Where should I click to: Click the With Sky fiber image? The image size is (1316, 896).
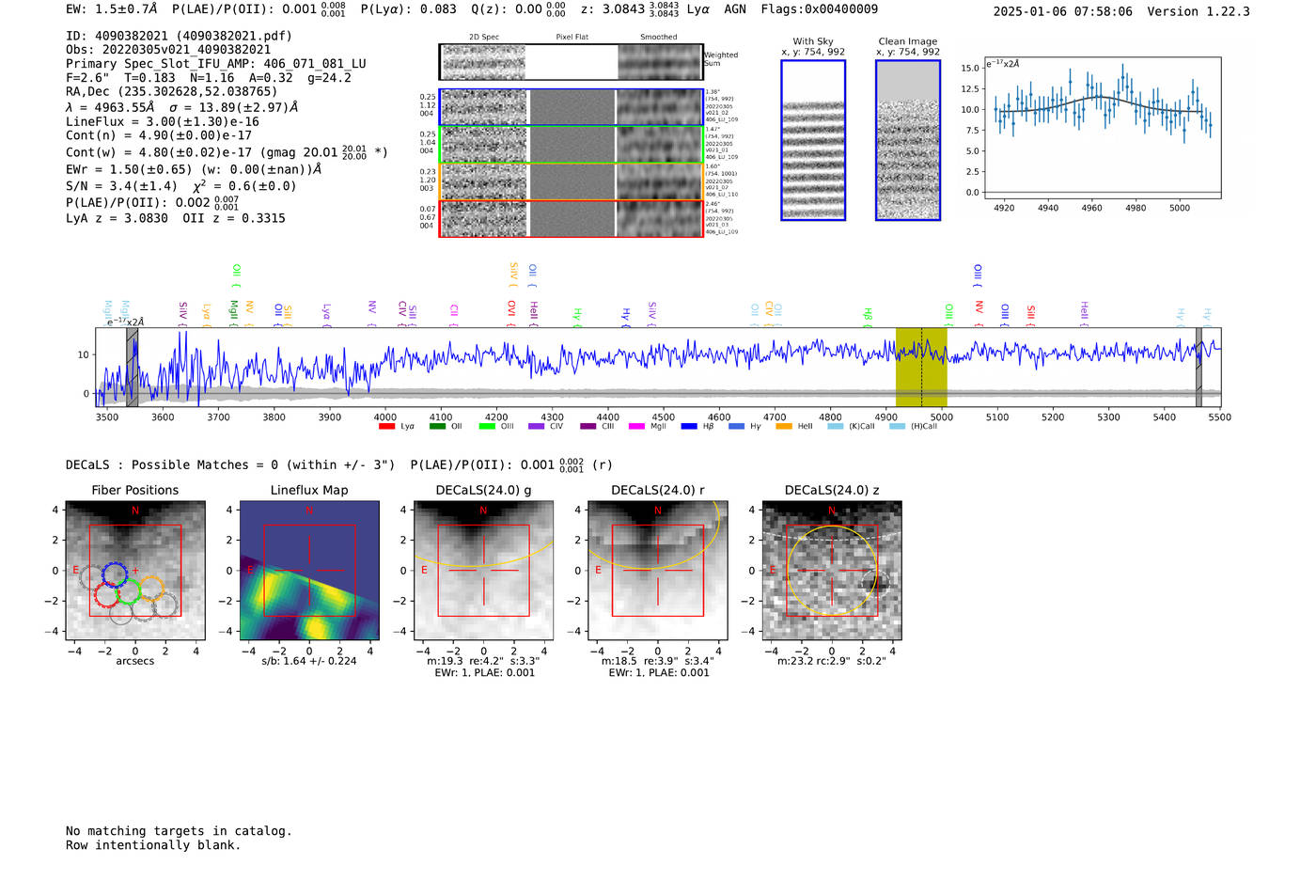coord(813,140)
